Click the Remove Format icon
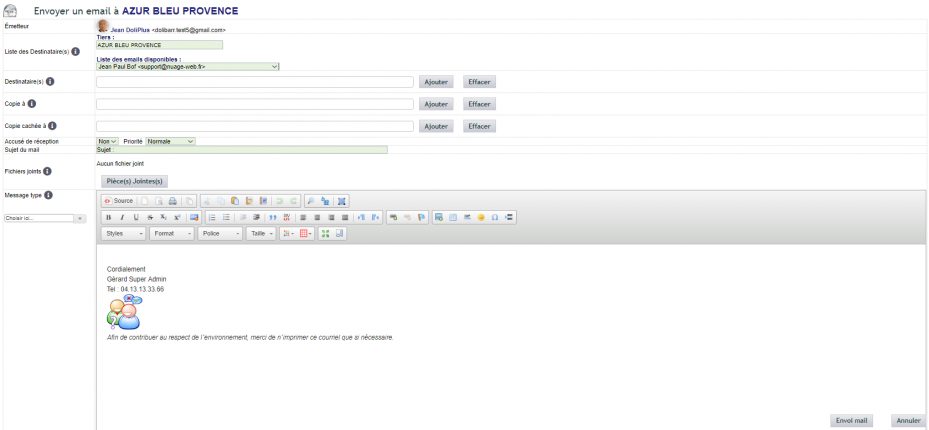This screenshot has width=929, height=430. (194, 217)
